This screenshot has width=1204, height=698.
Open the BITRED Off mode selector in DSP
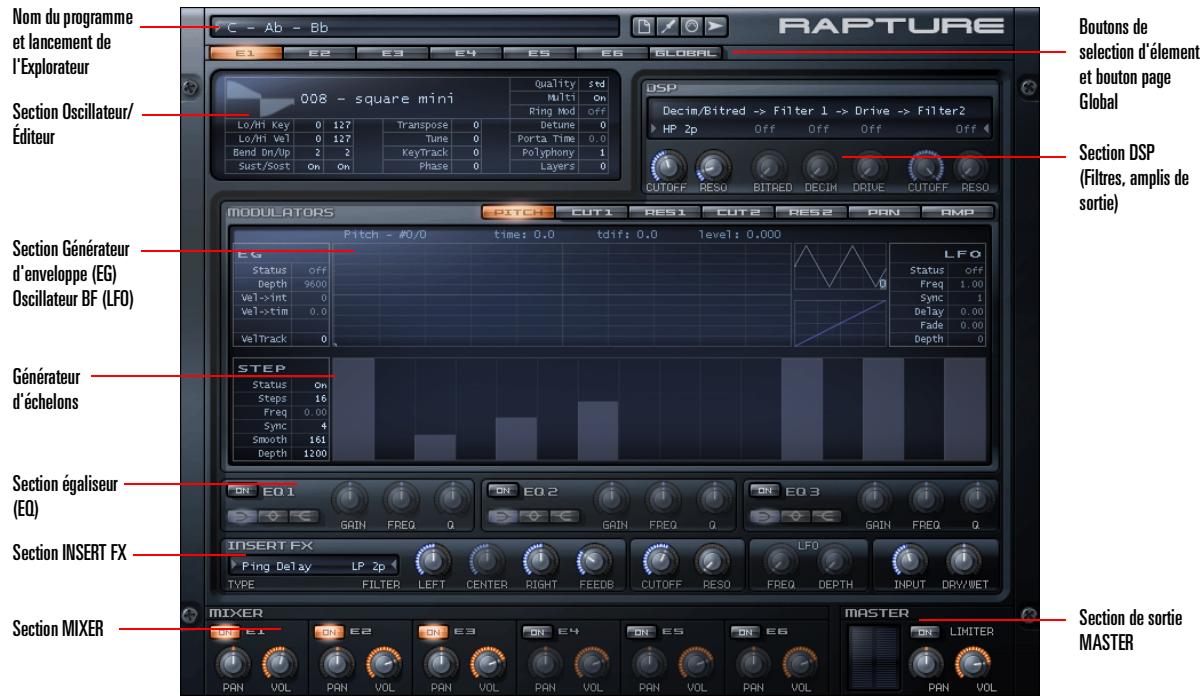point(765,129)
